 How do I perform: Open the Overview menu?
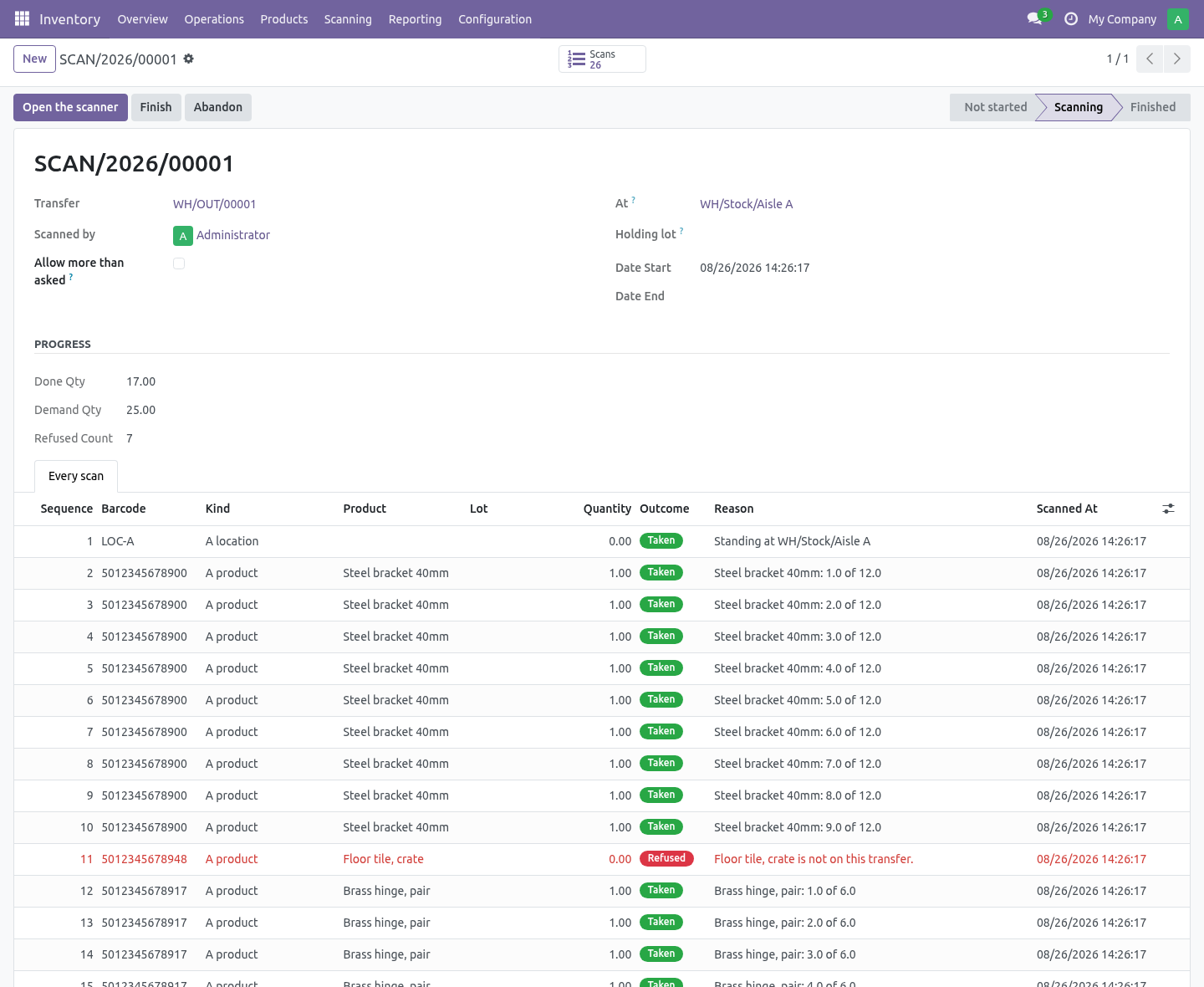point(142,19)
